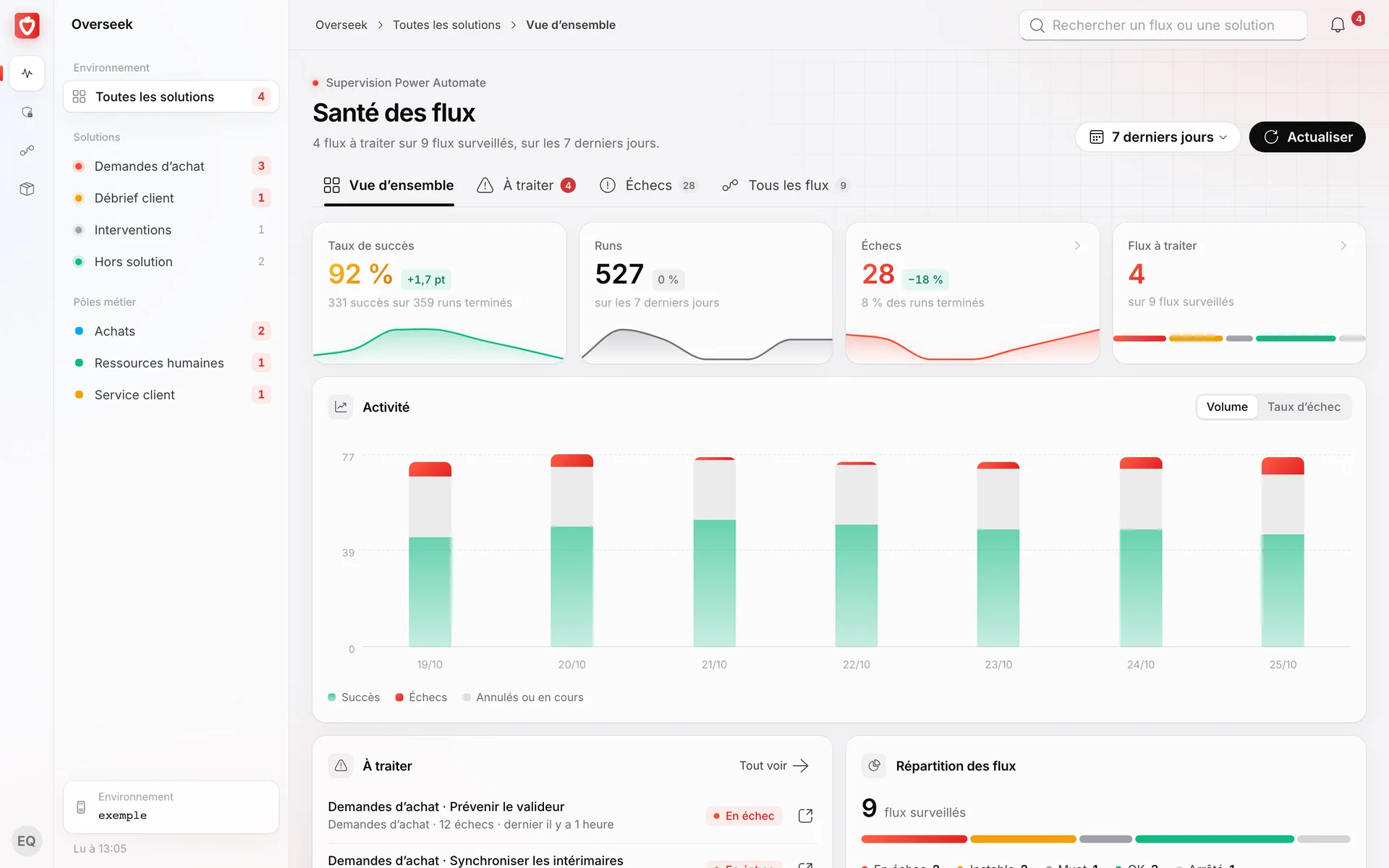Switch chart to Taux d'échec
Viewport: 1389px width, 868px height.
(x=1304, y=407)
